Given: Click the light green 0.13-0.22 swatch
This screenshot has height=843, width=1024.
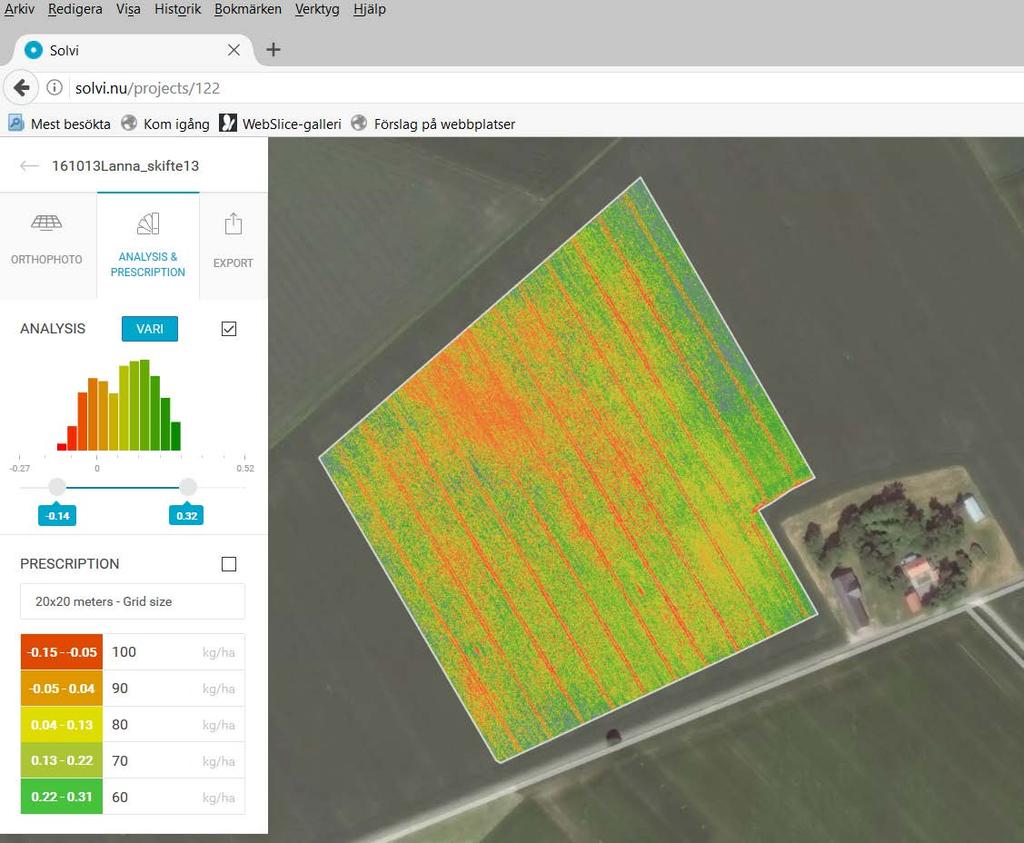Looking at the screenshot, I should pos(61,760).
